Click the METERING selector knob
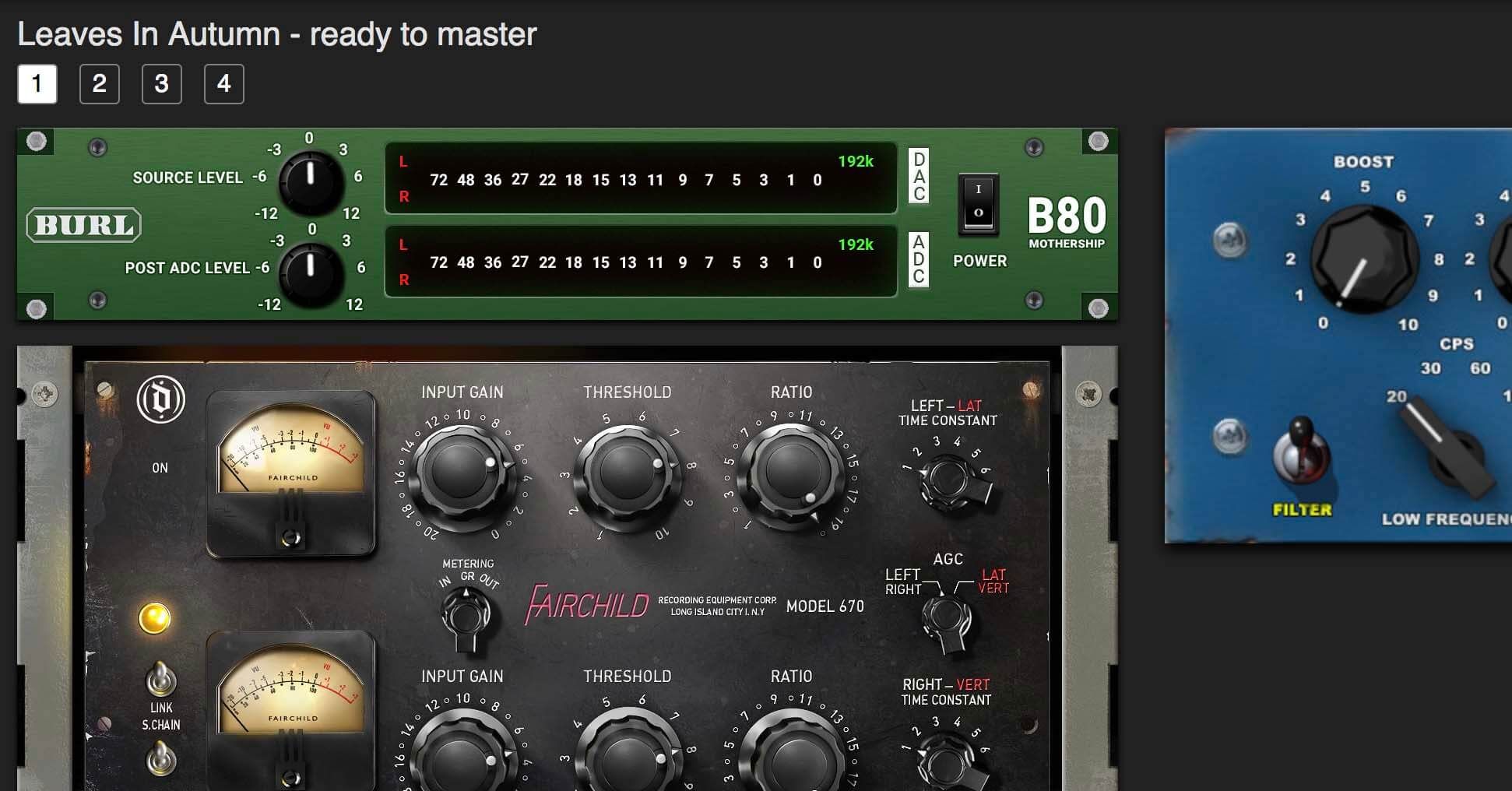Screen dimensions: 1512x791 pos(466,616)
